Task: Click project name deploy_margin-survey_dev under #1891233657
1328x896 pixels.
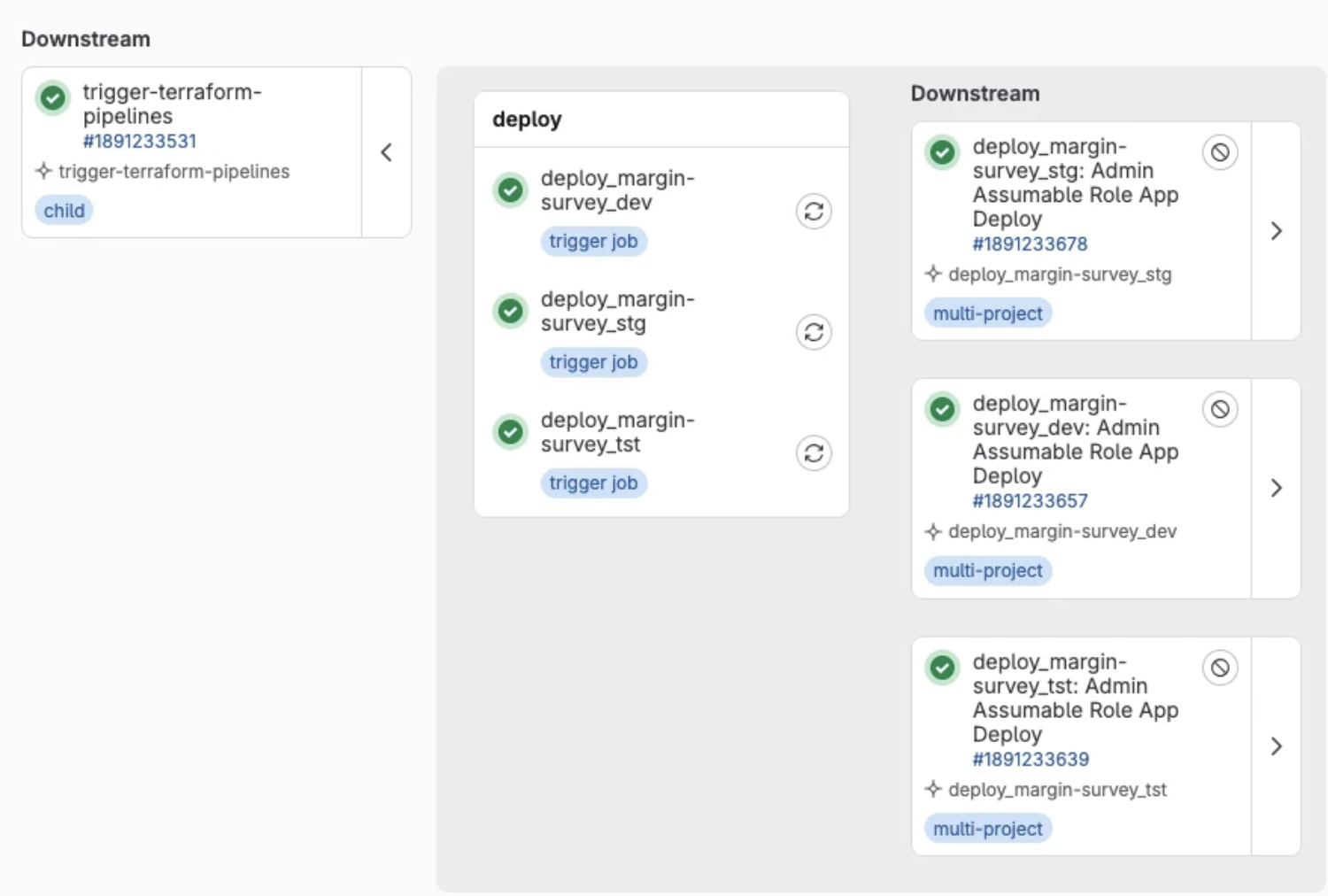Action: (1062, 531)
